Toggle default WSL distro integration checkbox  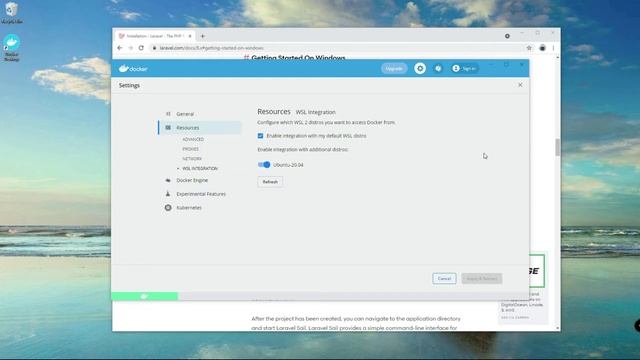click(260, 136)
